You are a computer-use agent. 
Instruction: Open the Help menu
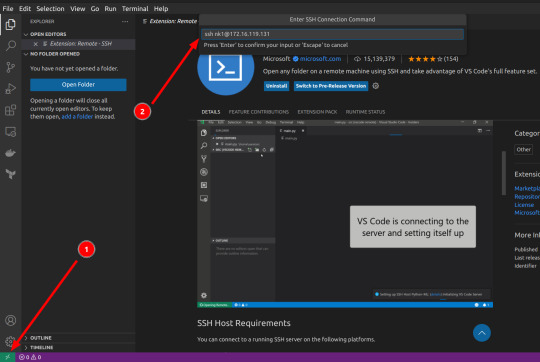(161, 9)
